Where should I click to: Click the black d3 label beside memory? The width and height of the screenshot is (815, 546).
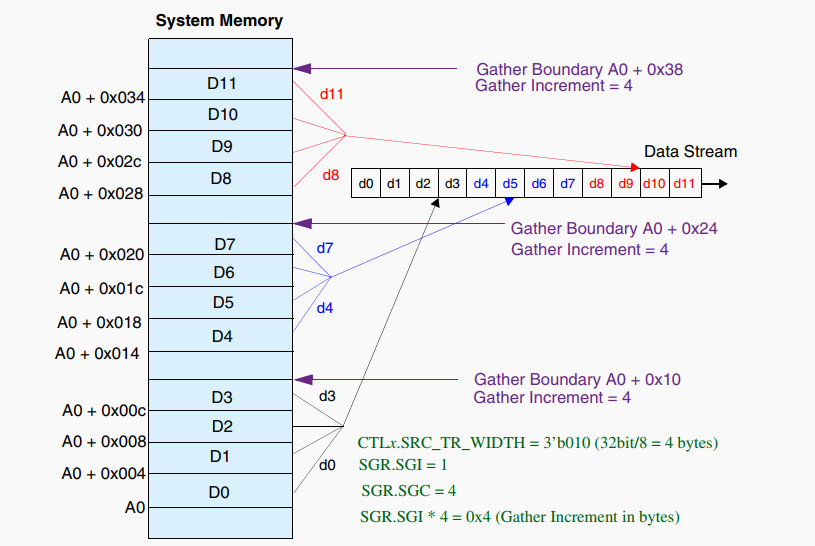point(327,396)
